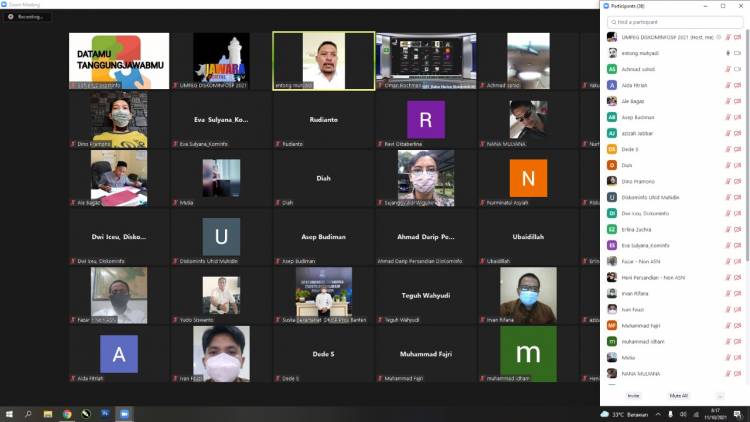Toggle the mute status of Asep Budiman
750x422 pixels.
tap(727, 117)
